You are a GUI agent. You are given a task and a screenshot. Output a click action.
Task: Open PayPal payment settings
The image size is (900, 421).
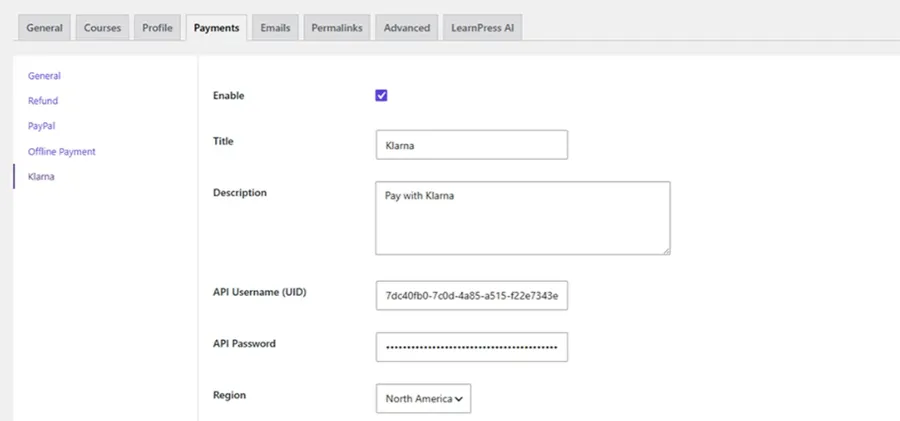click(41, 126)
